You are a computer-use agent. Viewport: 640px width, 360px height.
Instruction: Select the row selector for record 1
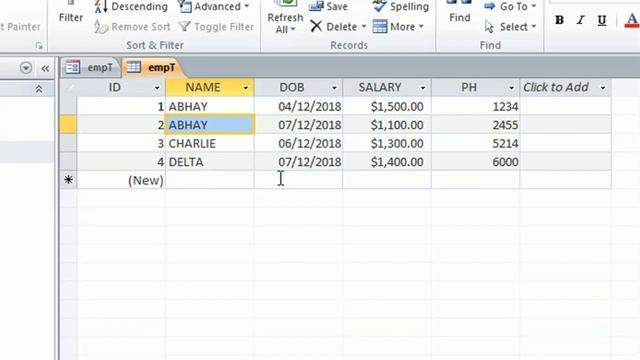tap(69, 107)
